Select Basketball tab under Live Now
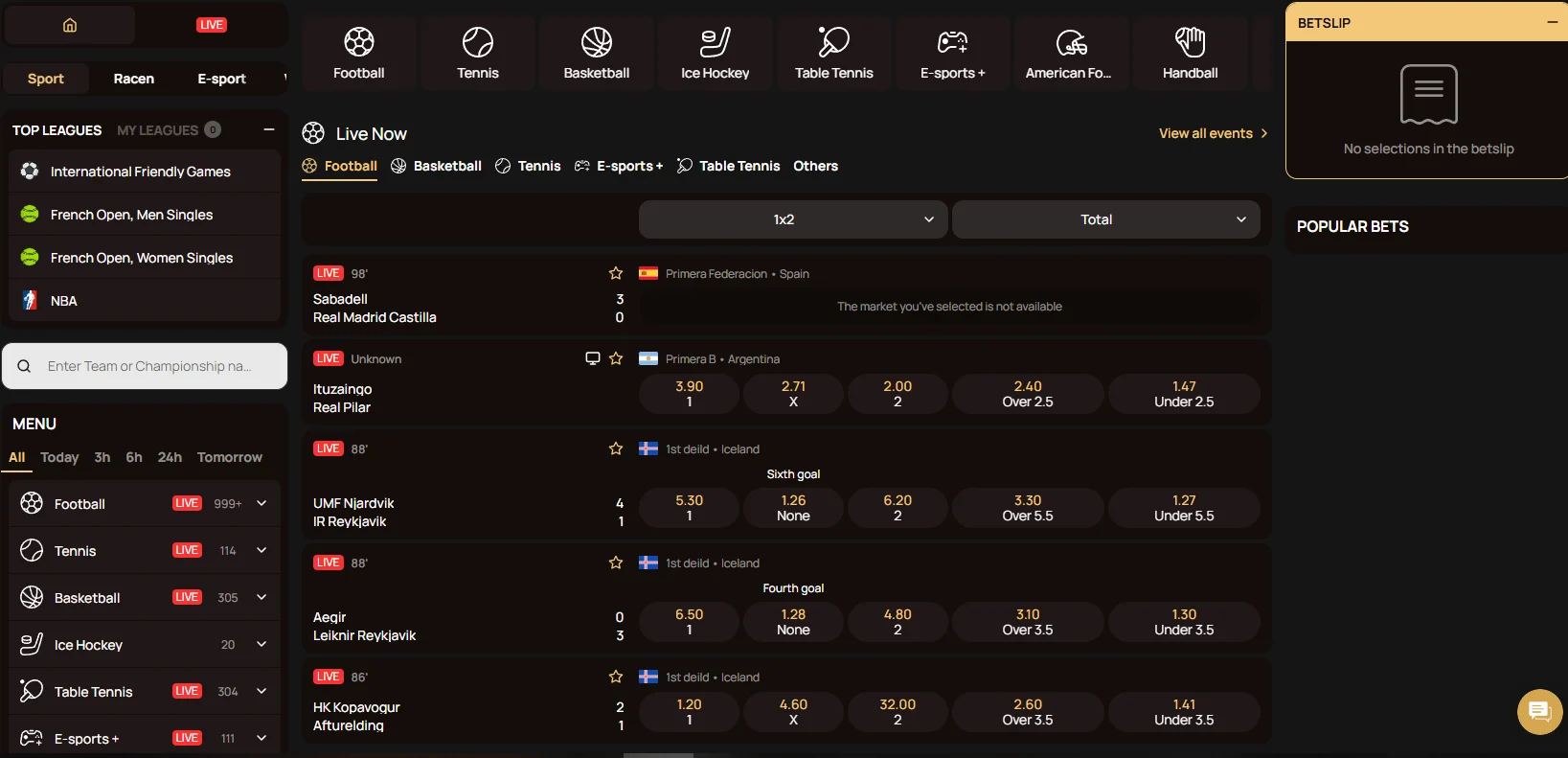 coord(437,166)
